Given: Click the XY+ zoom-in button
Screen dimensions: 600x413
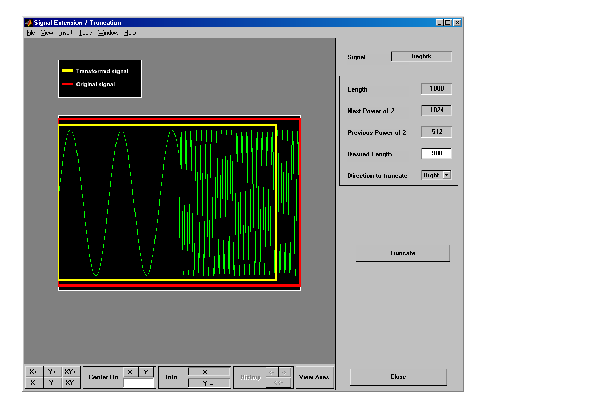Looking at the screenshot, I should tap(70, 372).
